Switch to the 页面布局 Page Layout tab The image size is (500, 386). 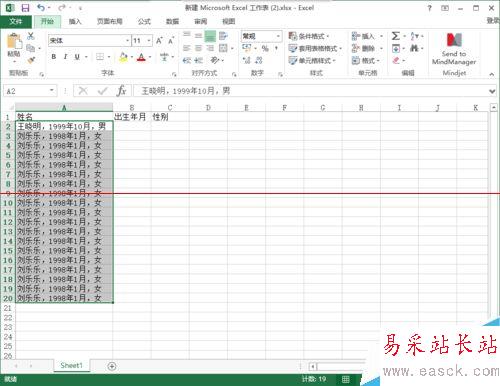109,21
